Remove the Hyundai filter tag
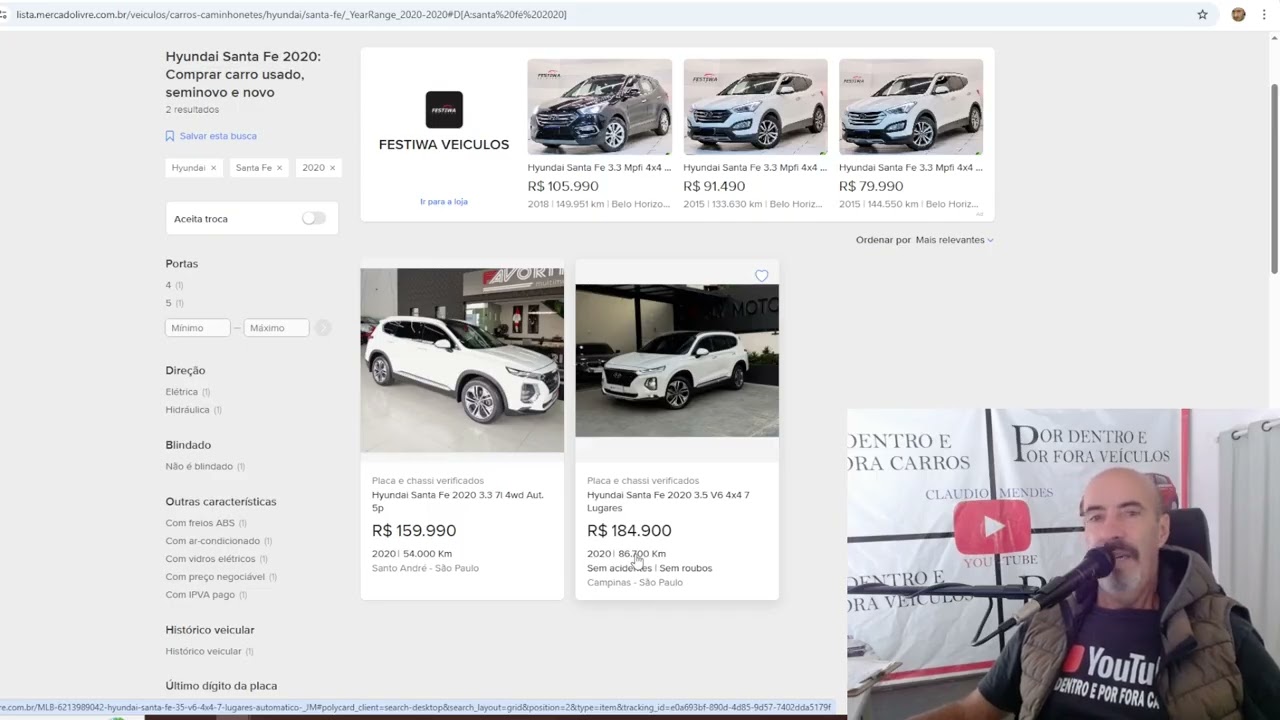Image resolution: width=1280 pixels, height=720 pixels. [x=213, y=168]
